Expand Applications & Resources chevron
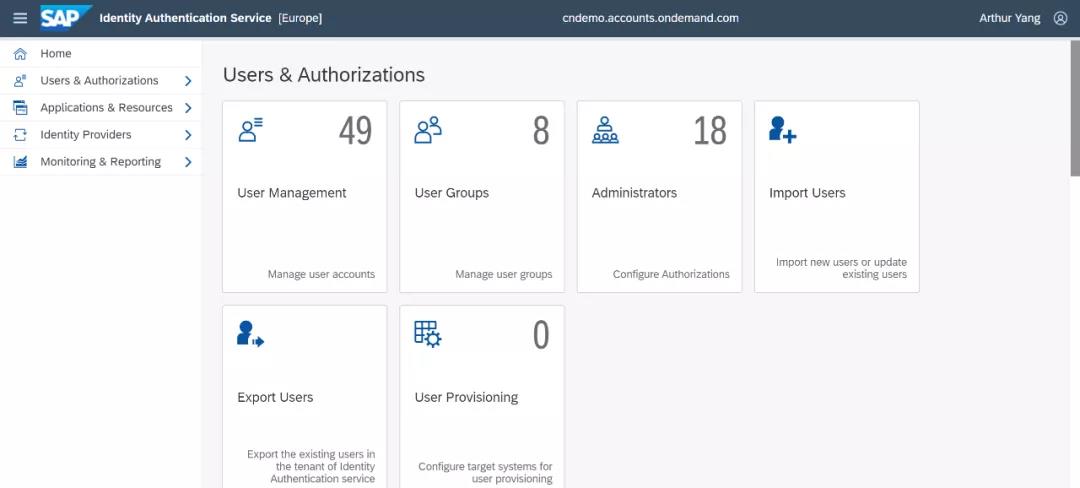Screen dimensions: 1080x488 [x=188, y=108]
